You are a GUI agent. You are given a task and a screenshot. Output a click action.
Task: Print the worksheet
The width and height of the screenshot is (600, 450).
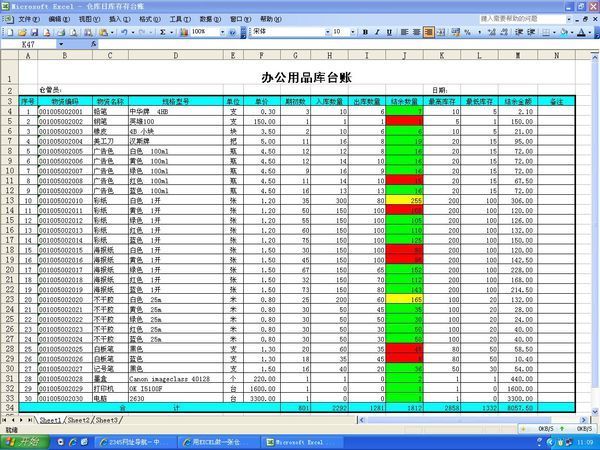coord(61,32)
